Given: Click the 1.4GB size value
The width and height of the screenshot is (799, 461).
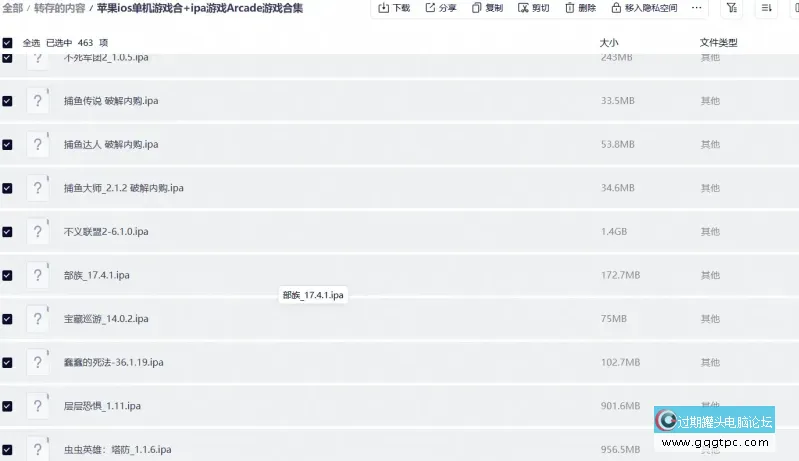Looking at the screenshot, I should [614, 232].
